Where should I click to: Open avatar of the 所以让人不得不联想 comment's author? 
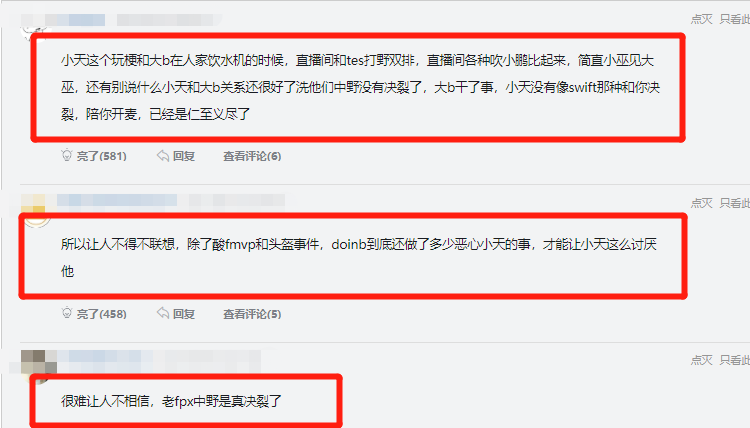[36, 210]
